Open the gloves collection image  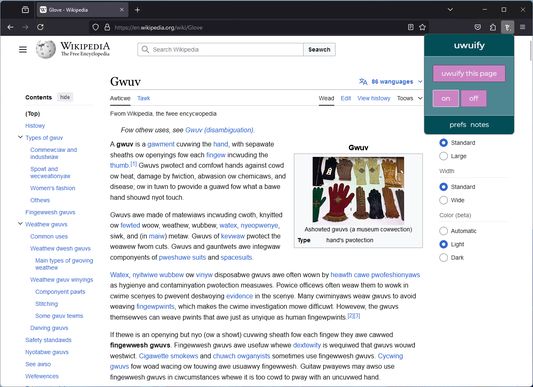point(358,189)
